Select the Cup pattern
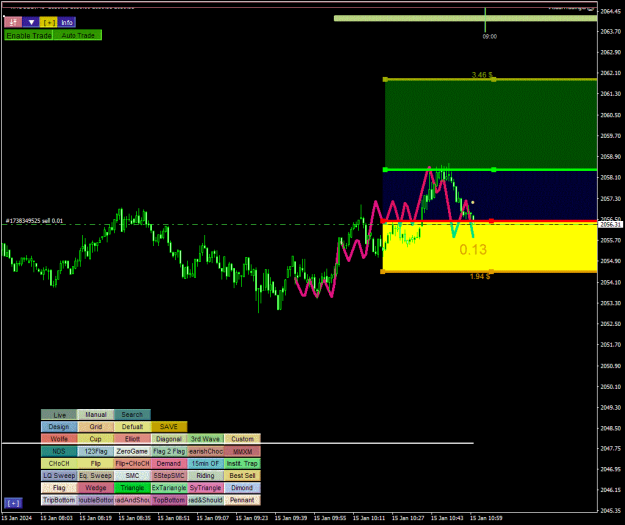 (x=96, y=439)
